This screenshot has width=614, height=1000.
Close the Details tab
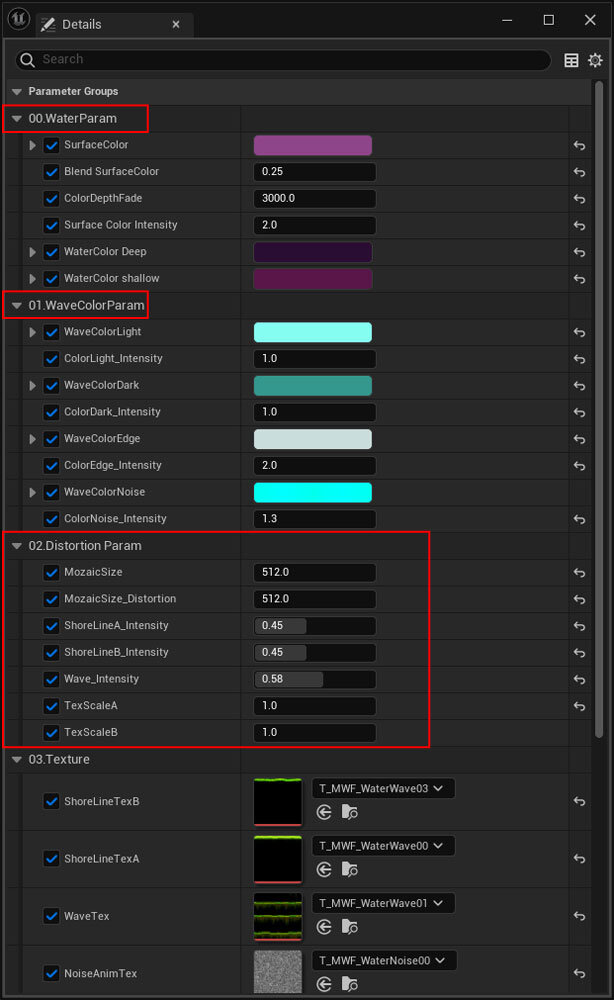click(178, 24)
